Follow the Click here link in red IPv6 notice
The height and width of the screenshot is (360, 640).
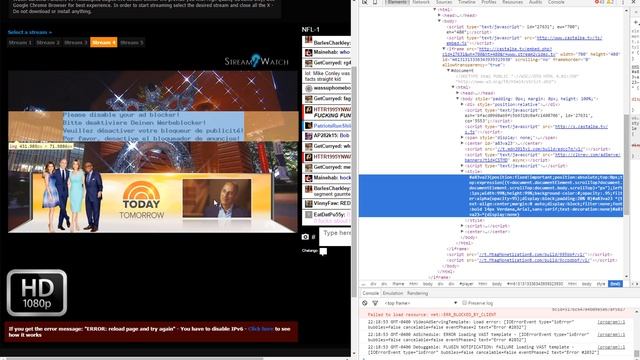260,329
